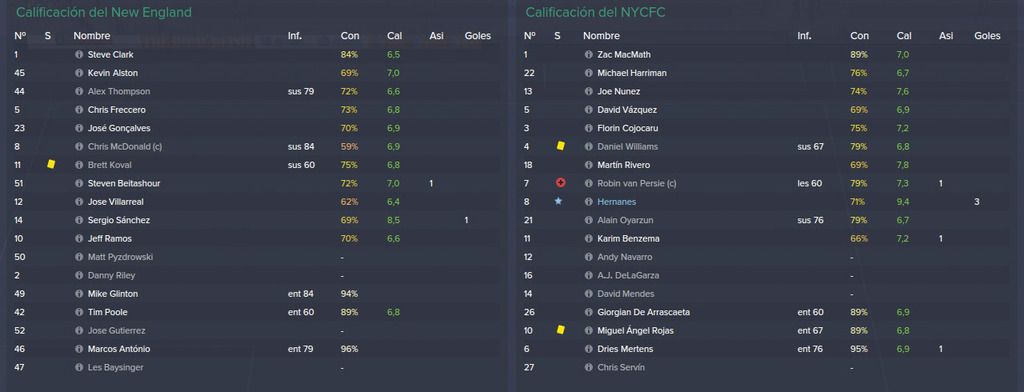This screenshot has height=392, width=1024.
Task: Select Marcos António player row
Action: (x=255, y=349)
